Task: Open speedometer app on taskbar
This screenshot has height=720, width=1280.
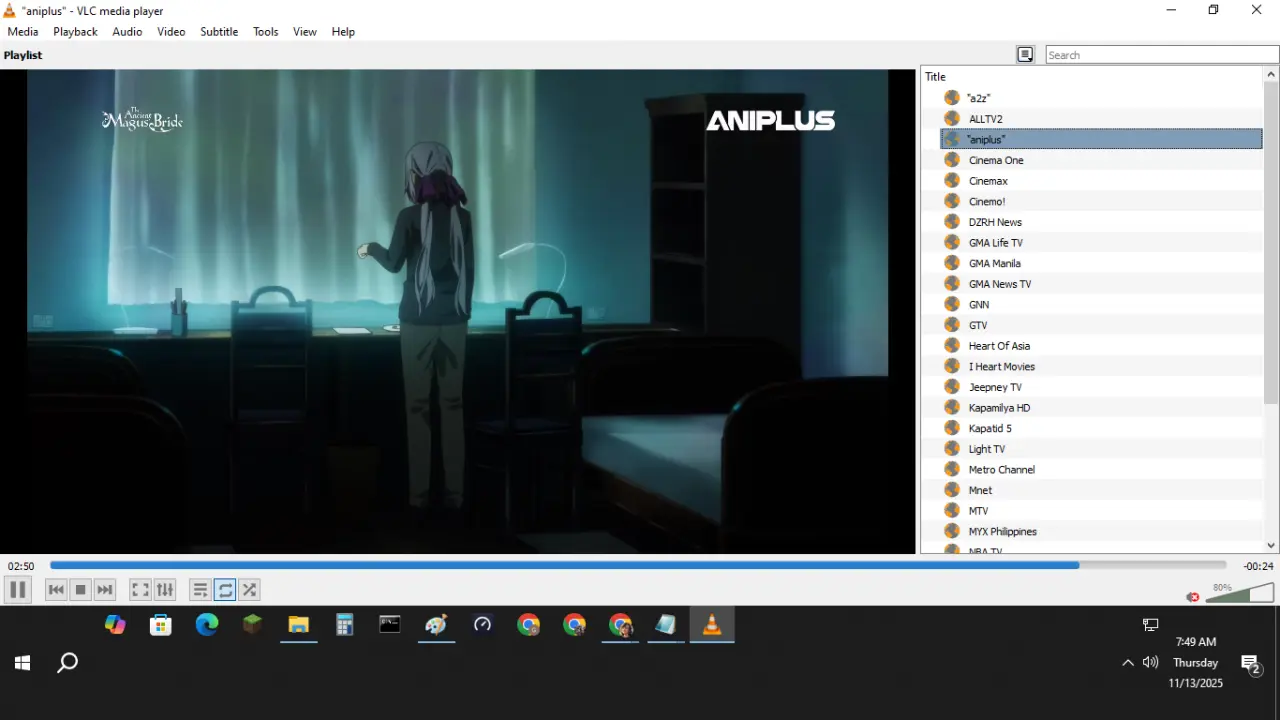Action: click(x=483, y=625)
